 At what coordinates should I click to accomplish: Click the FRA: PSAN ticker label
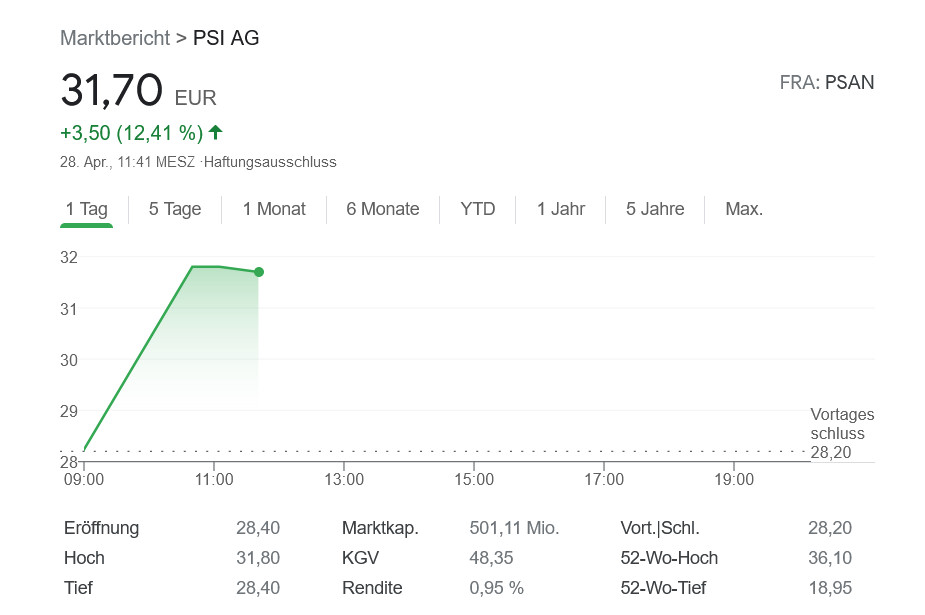(827, 83)
